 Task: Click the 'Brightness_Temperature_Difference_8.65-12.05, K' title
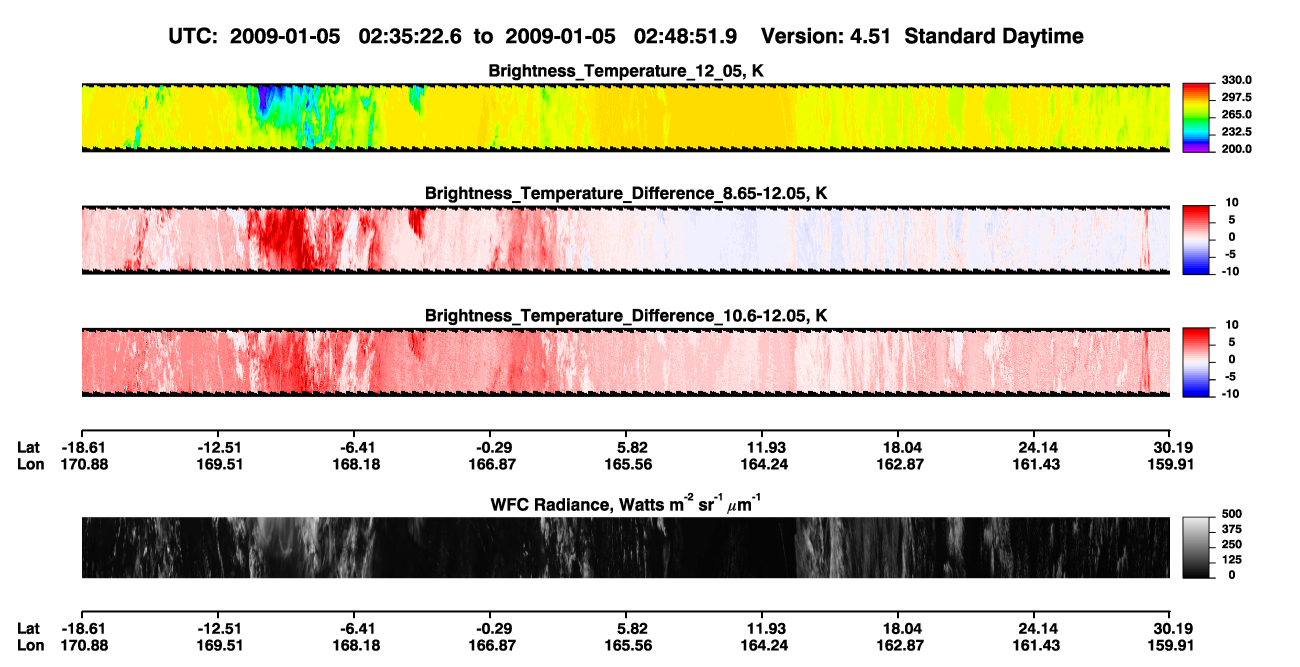[x=626, y=193]
